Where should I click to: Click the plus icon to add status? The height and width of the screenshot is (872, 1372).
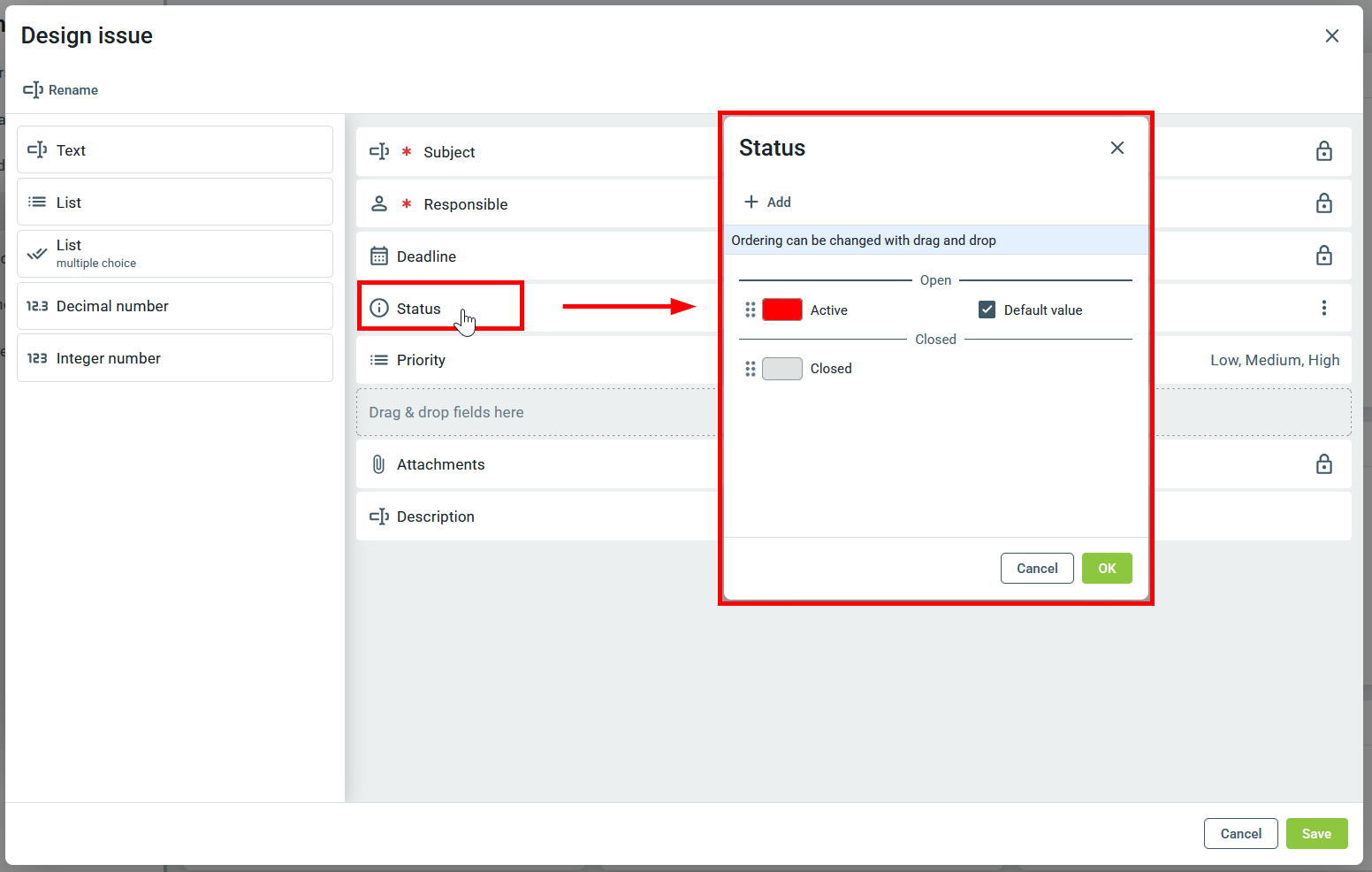click(751, 202)
